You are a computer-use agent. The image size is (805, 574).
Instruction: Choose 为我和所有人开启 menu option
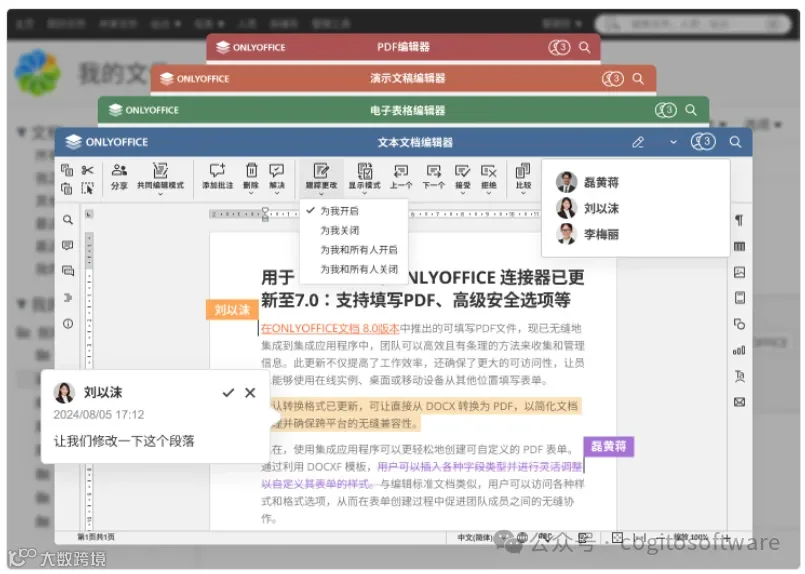pos(354,250)
